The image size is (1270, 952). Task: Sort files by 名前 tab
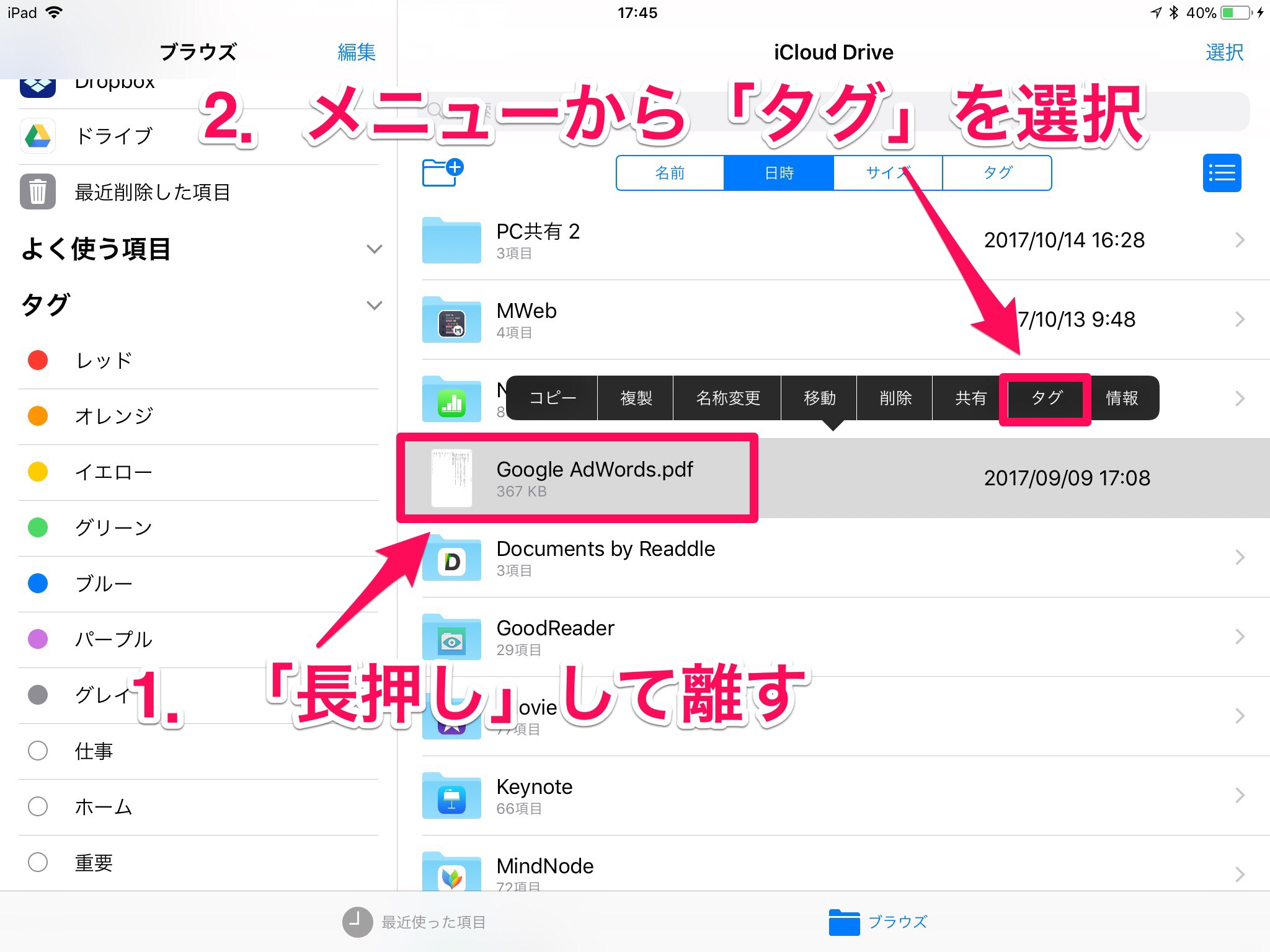670,173
